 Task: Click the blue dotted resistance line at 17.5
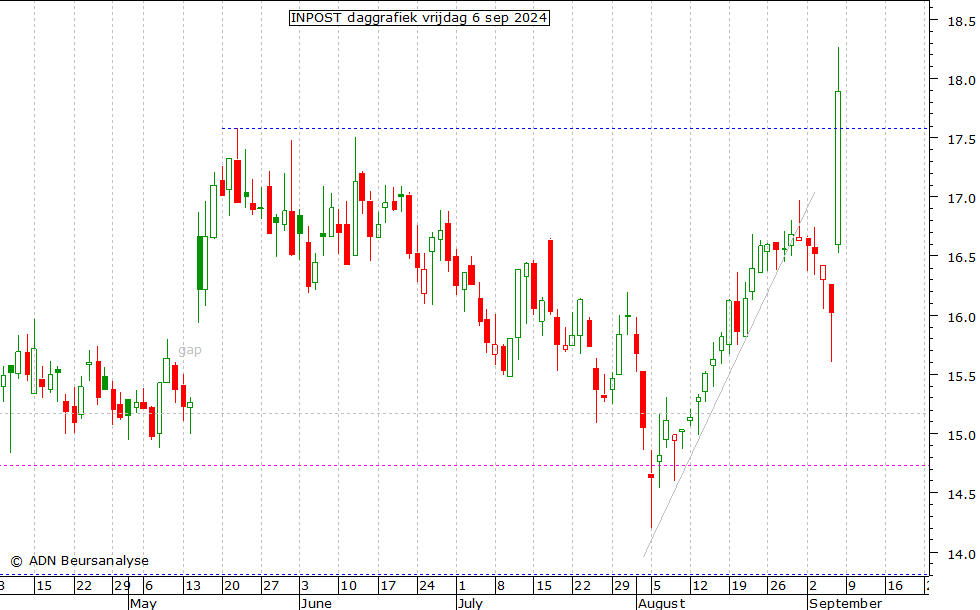pyautogui.click(x=575, y=129)
